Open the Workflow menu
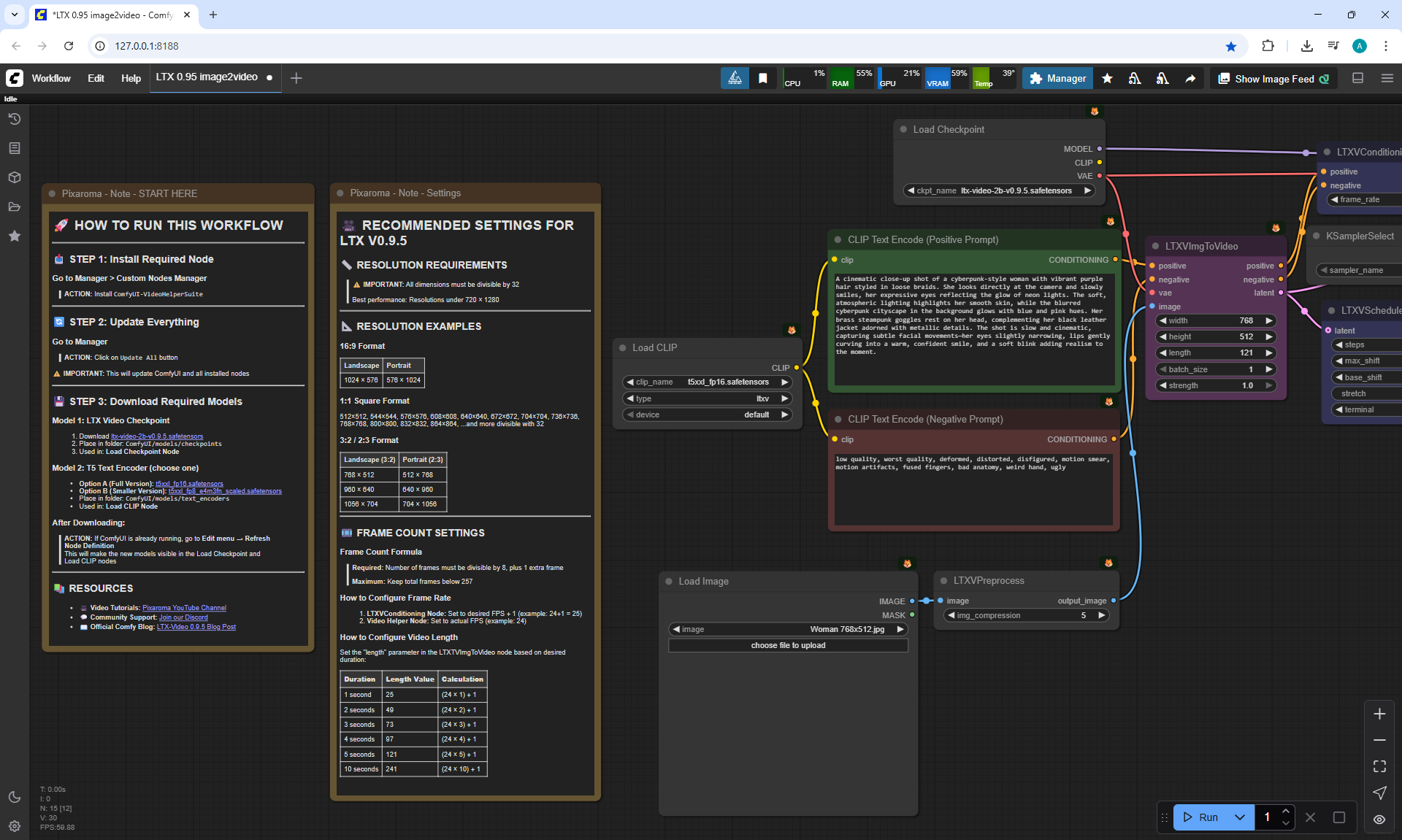Image resolution: width=1402 pixels, height=840 pixels. (51, 78)
